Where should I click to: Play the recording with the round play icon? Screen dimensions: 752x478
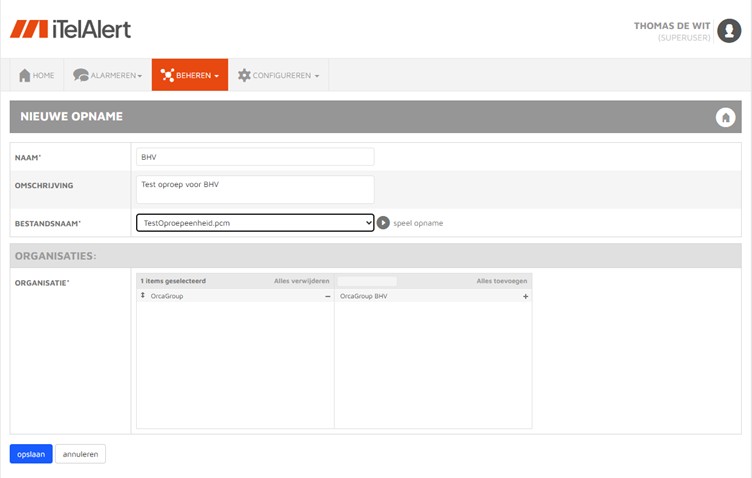[x=383, y=223]
